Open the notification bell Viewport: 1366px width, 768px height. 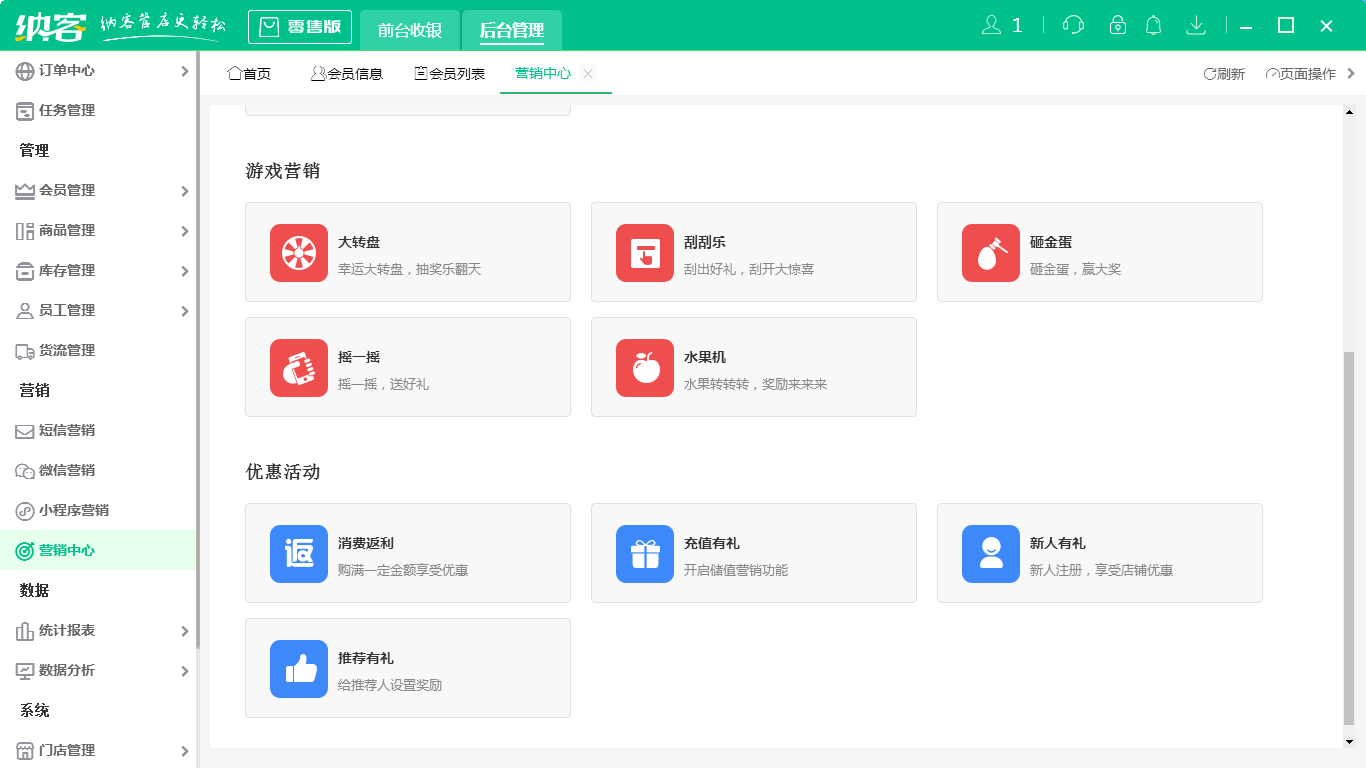[x=1153, y=24]
